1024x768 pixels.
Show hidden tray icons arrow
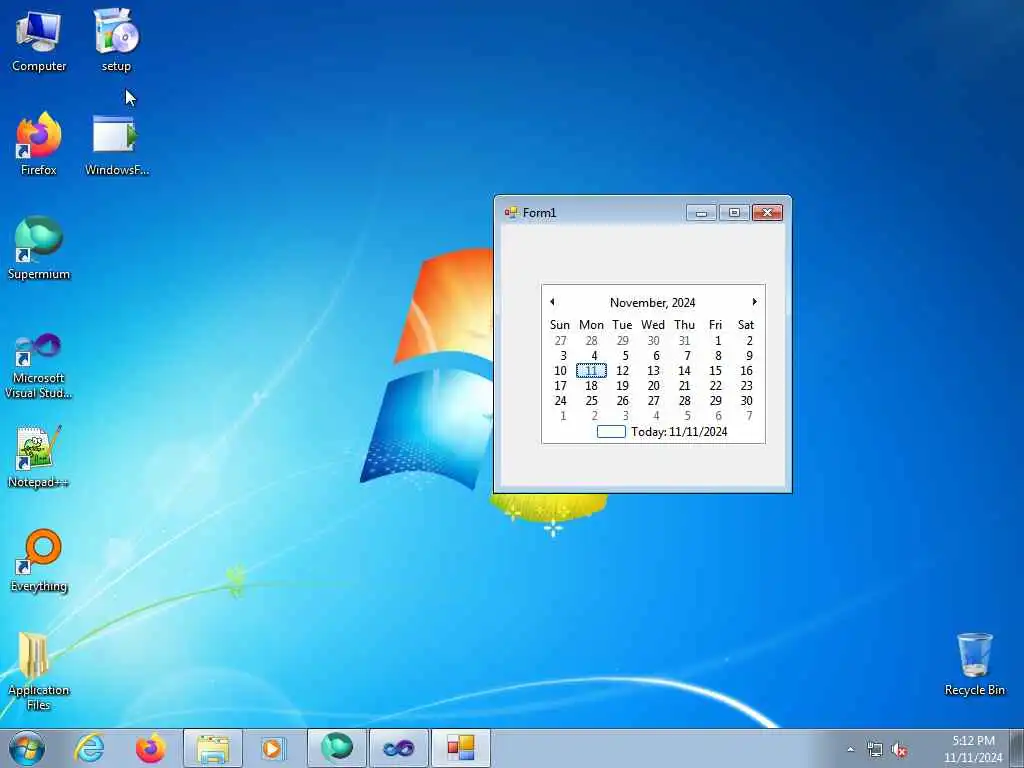point(850,749)
